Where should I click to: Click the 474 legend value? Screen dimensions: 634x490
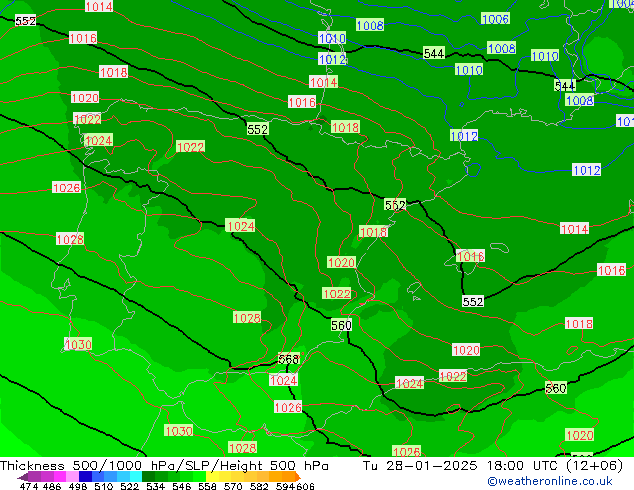pyautogui.click(x=29, y=486)
